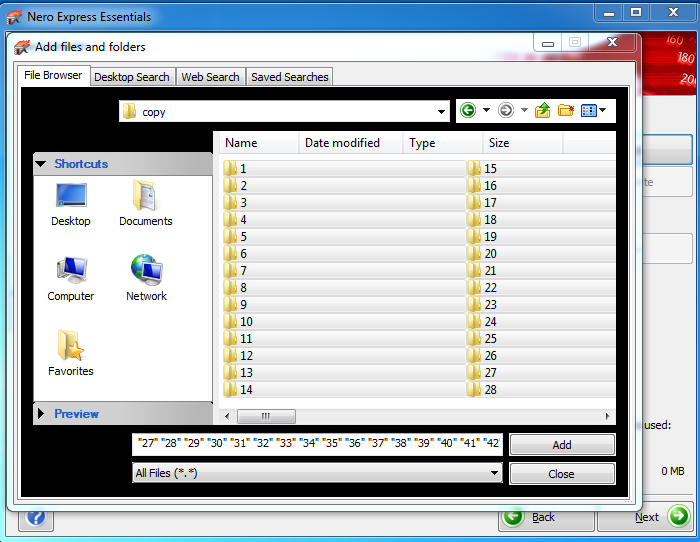Image resolution: width=700 pixels, height=542 pixels.
Task: Click the Close button
Action: tap(562, 474)
